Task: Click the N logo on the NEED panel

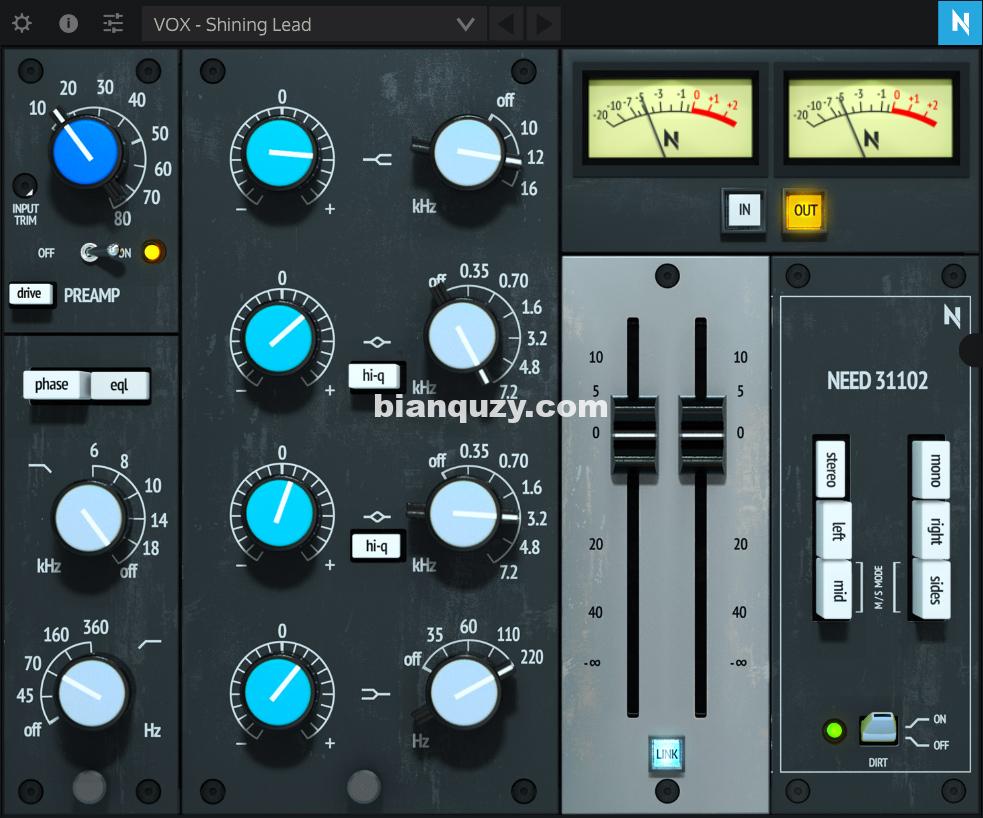Action: (952, 315)
